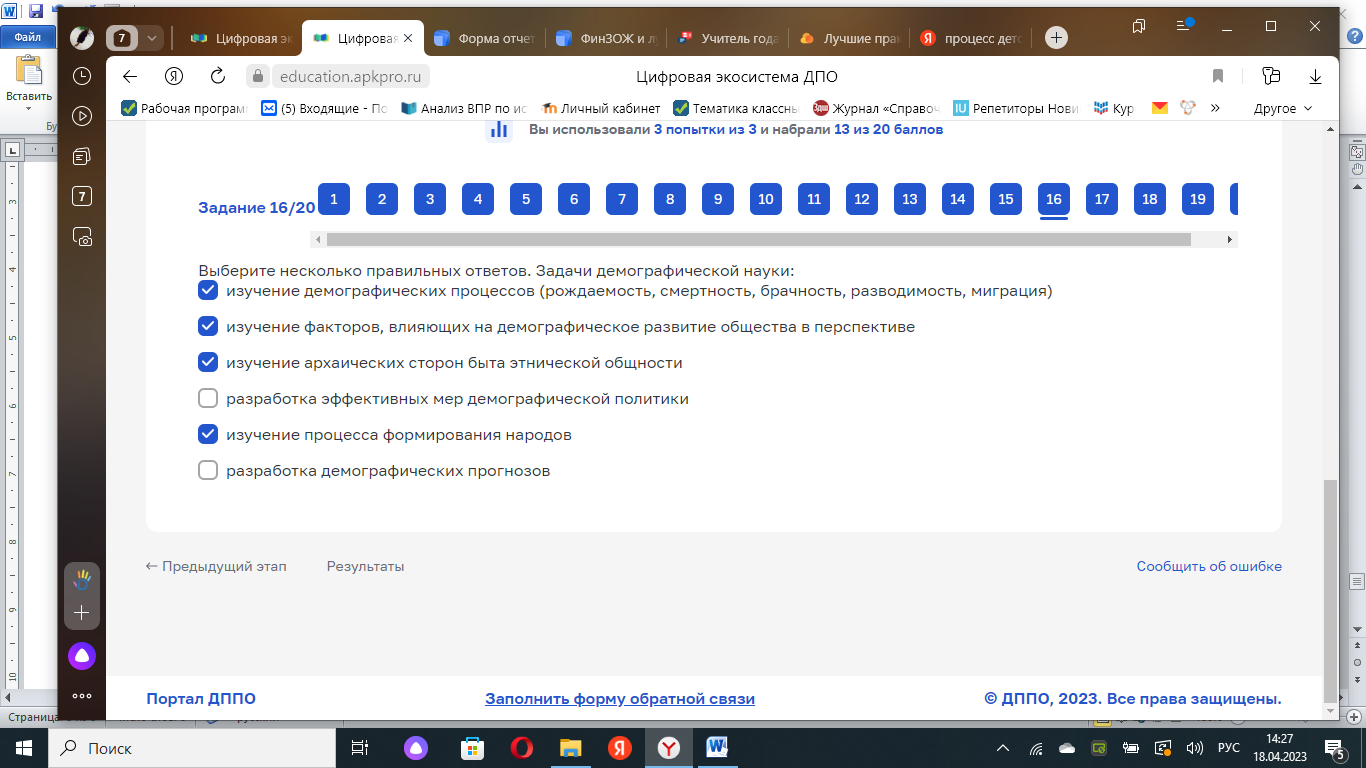Go to question 1
The width and height of the screenshot is (1366, 768).
tap(333, 199)
